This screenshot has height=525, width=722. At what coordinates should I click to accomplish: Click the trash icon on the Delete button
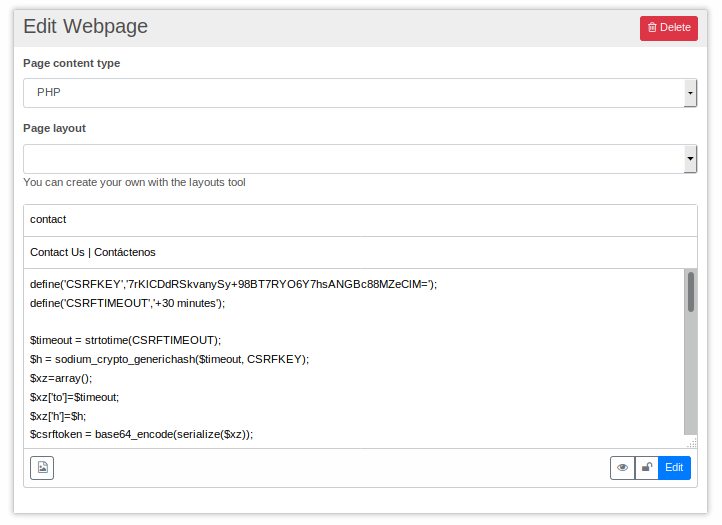(652, 28)
